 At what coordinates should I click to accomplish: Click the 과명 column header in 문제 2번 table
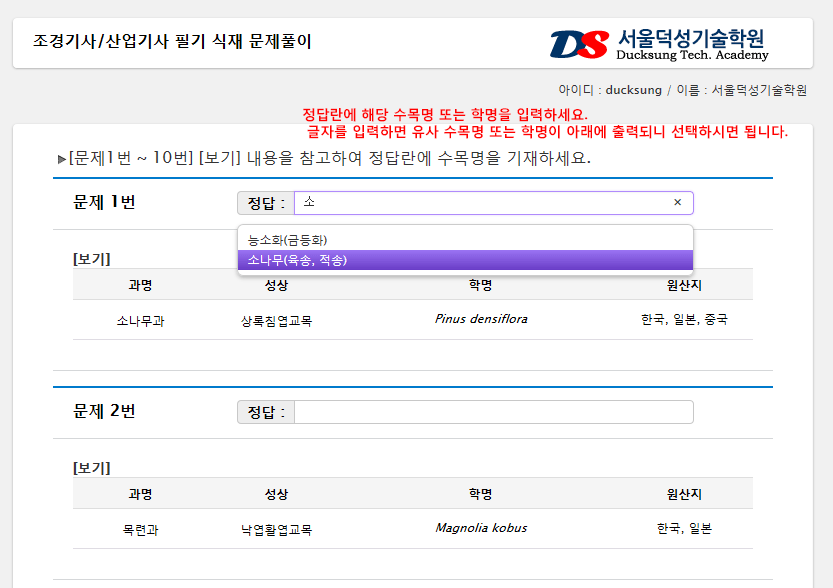coord(140,494)
